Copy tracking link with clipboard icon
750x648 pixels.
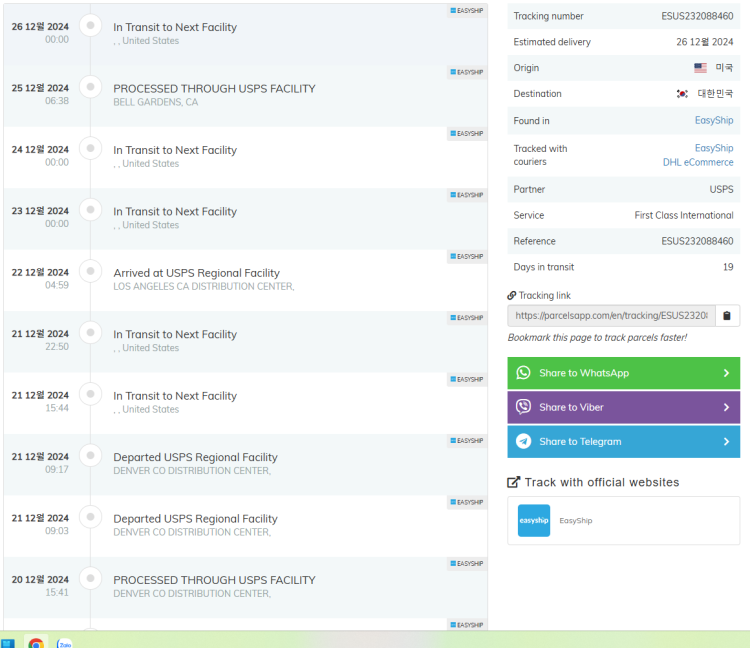pos(727,316)
